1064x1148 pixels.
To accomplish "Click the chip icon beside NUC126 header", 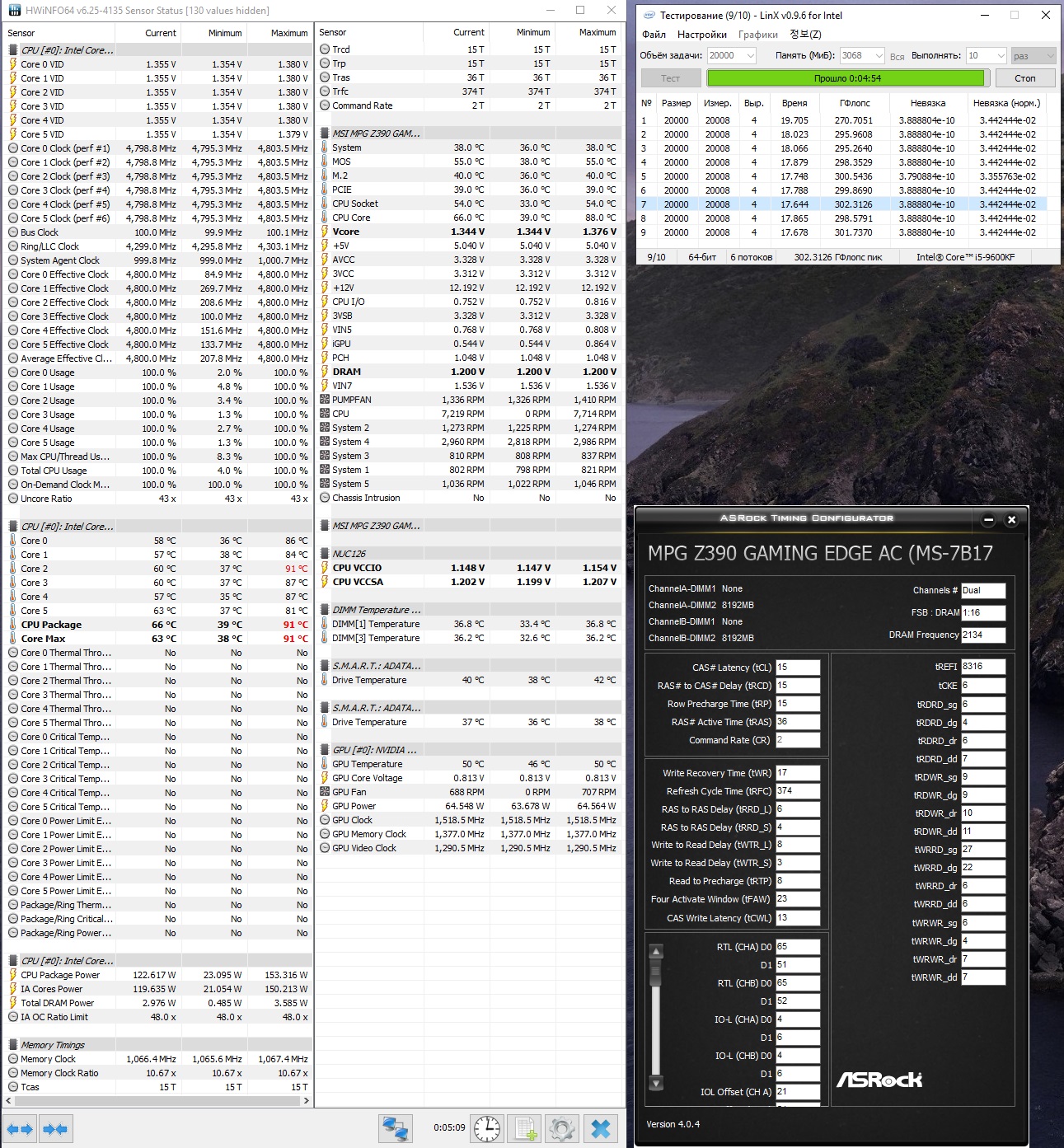I will 325,554.
